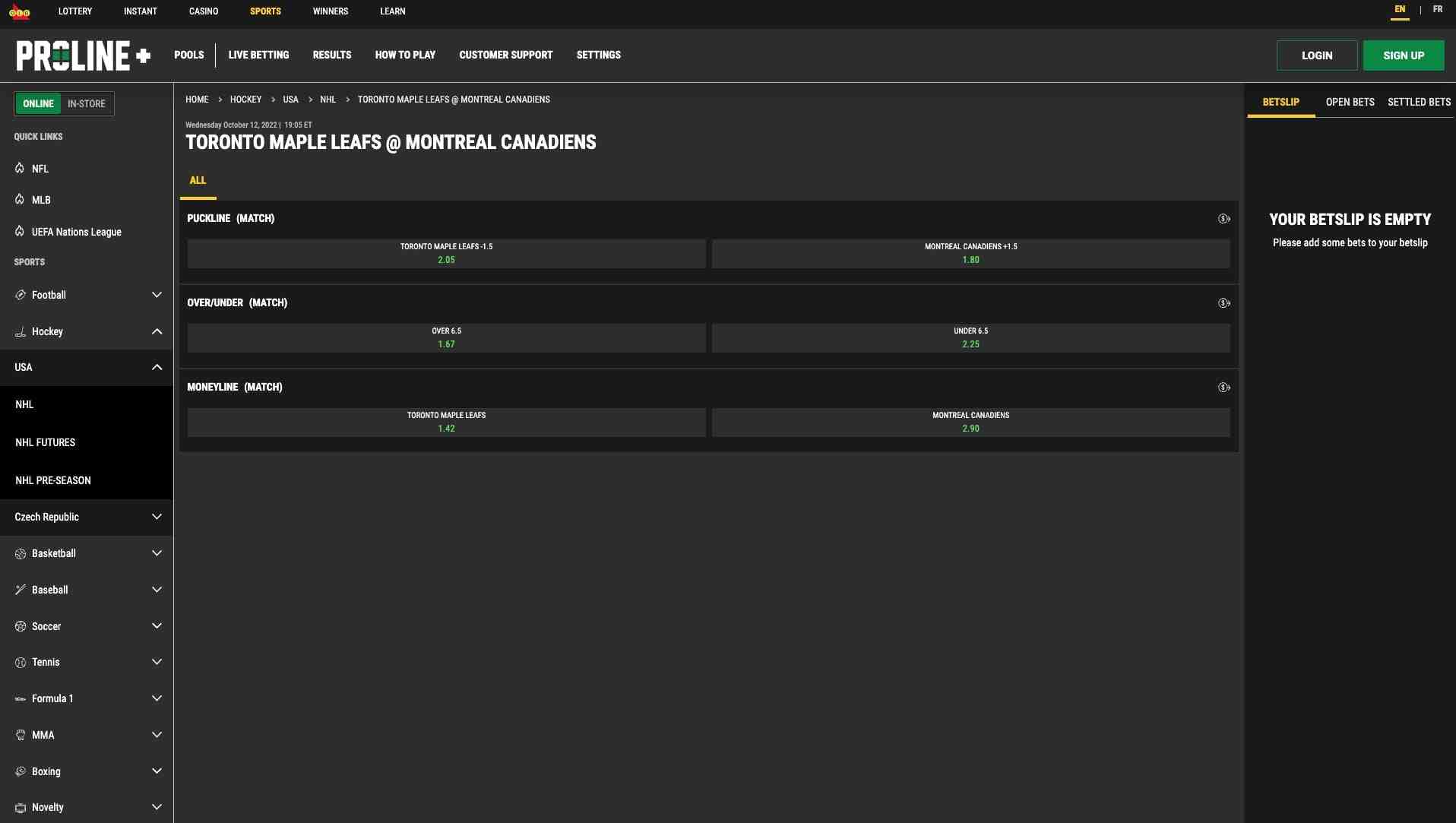1456x823 pixels.
Task: Open CUSTOMER SUPPORT page
Action: coord(505,55)
